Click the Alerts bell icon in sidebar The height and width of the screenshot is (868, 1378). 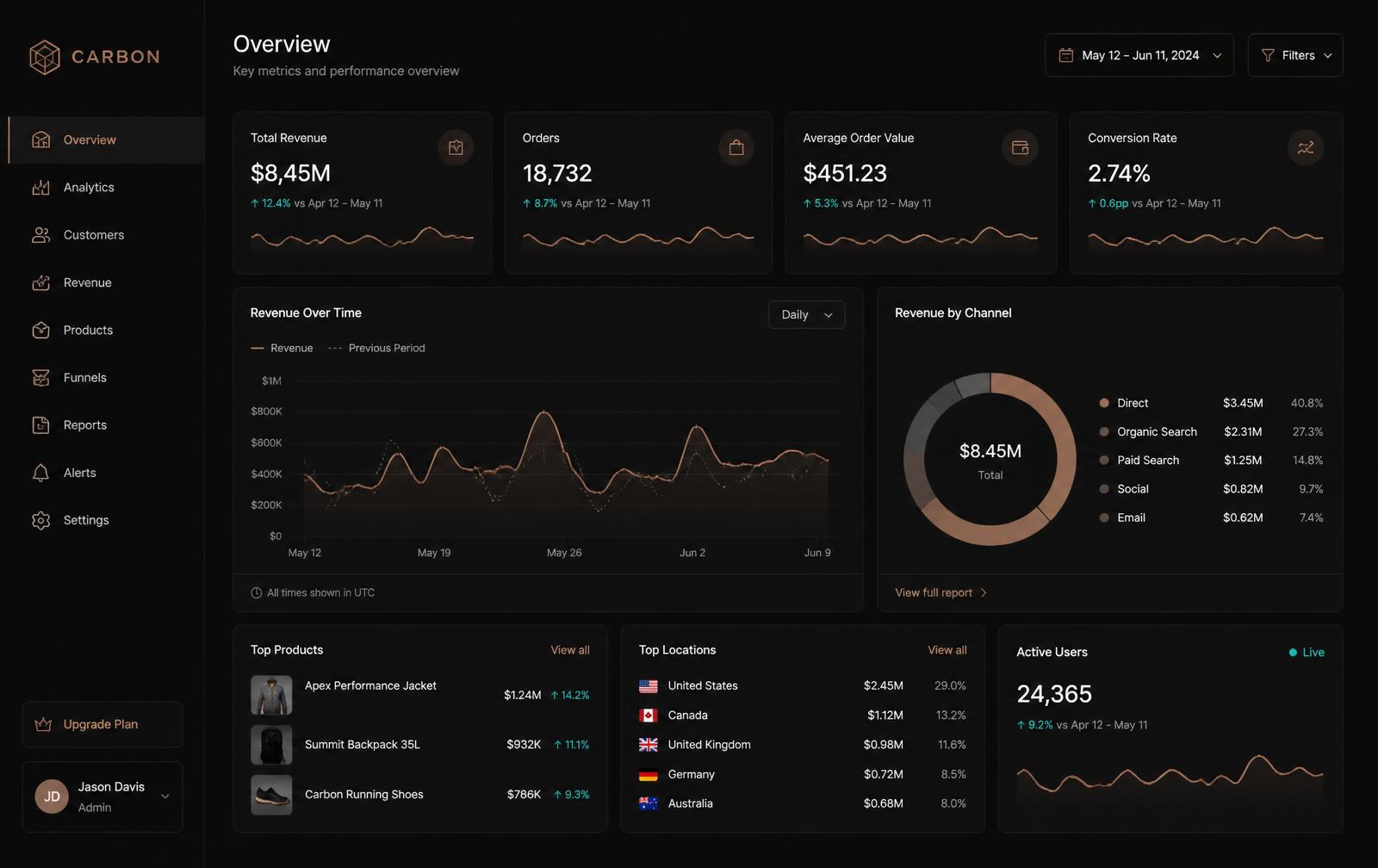tap(40, 473)
